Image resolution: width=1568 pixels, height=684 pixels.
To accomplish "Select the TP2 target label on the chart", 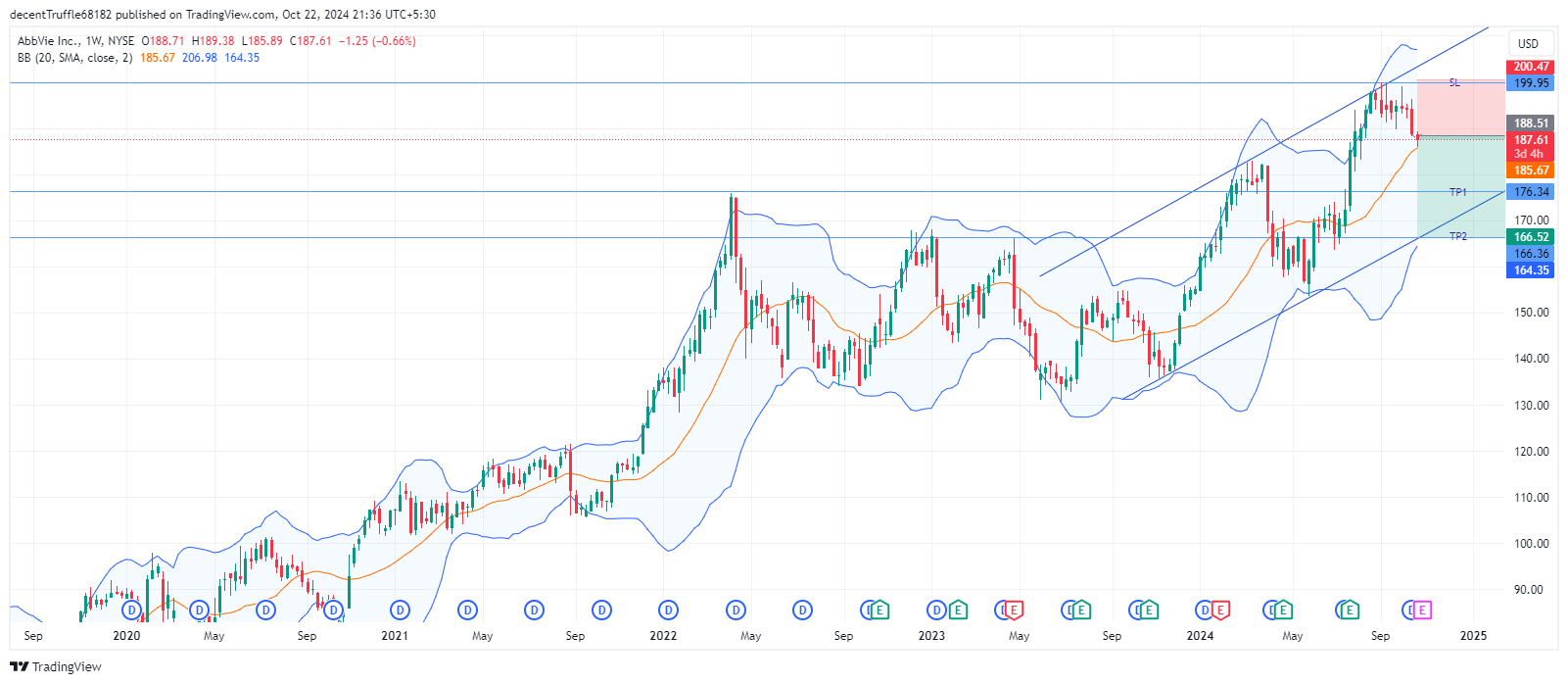I will [x=1458, y=236].
